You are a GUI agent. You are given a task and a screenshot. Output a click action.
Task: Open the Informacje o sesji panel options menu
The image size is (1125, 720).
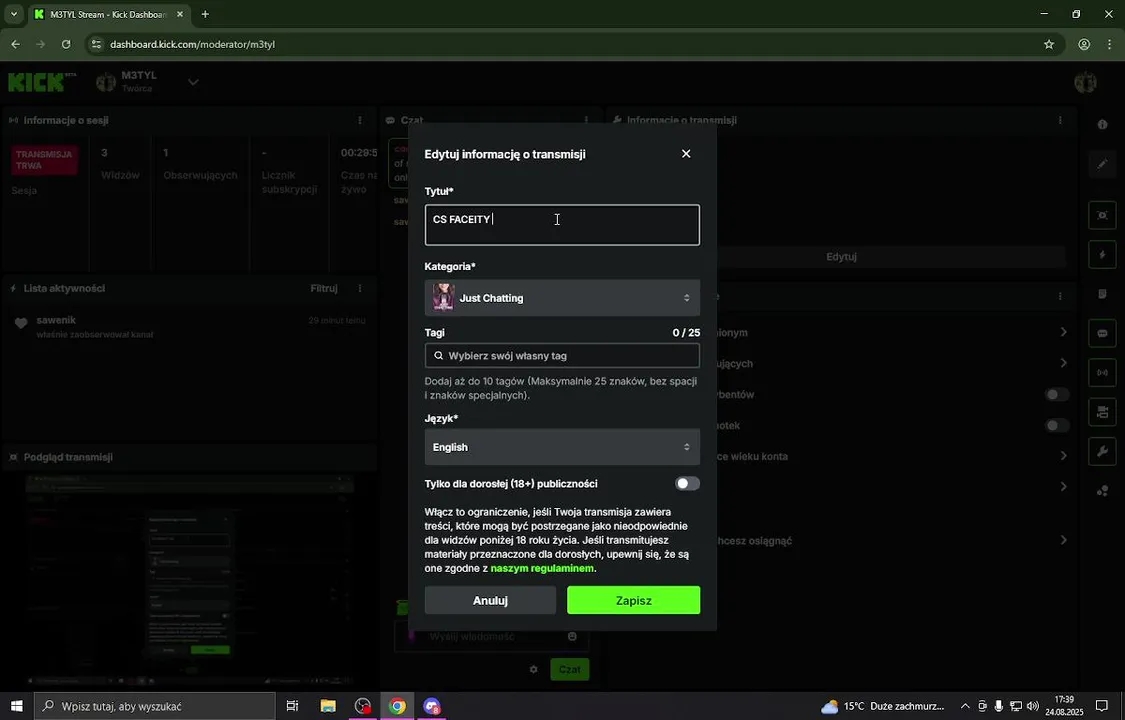pos(359,120)
